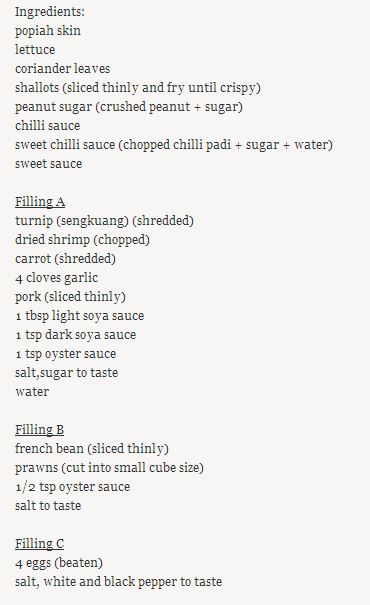Click the sweet chilli sauce line
Image resolution: width=370 pixels, height=605 pixels.
[174, 145]
